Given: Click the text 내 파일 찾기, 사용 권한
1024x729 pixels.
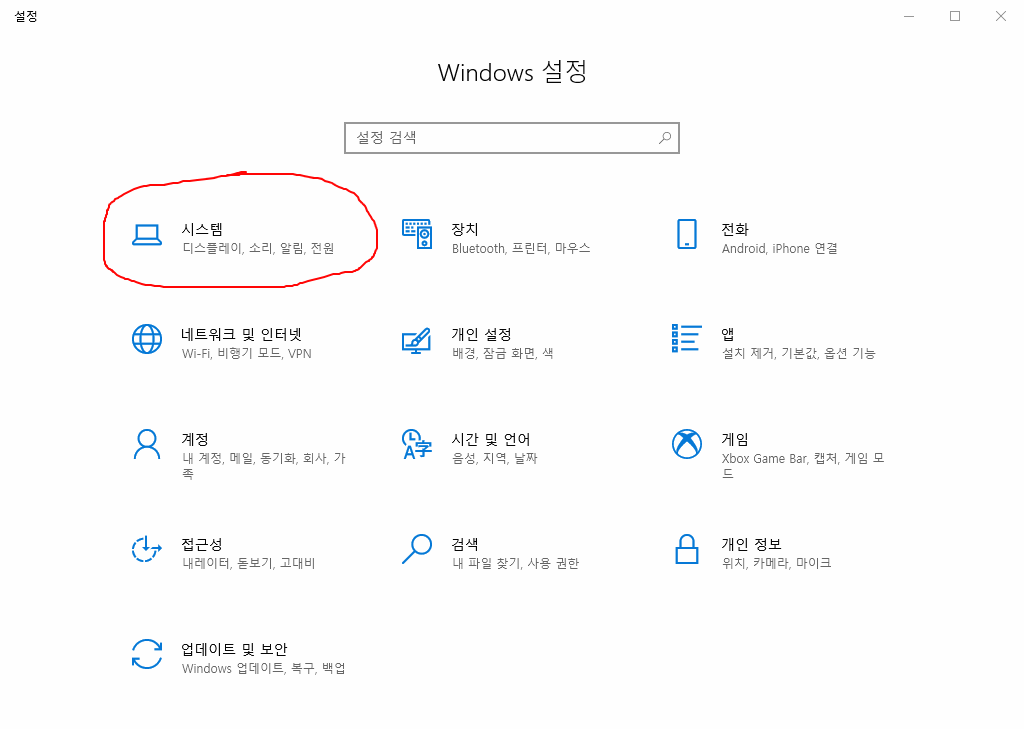Looking at the screenshot, I should pyautogui.click(x=515, y=563).
